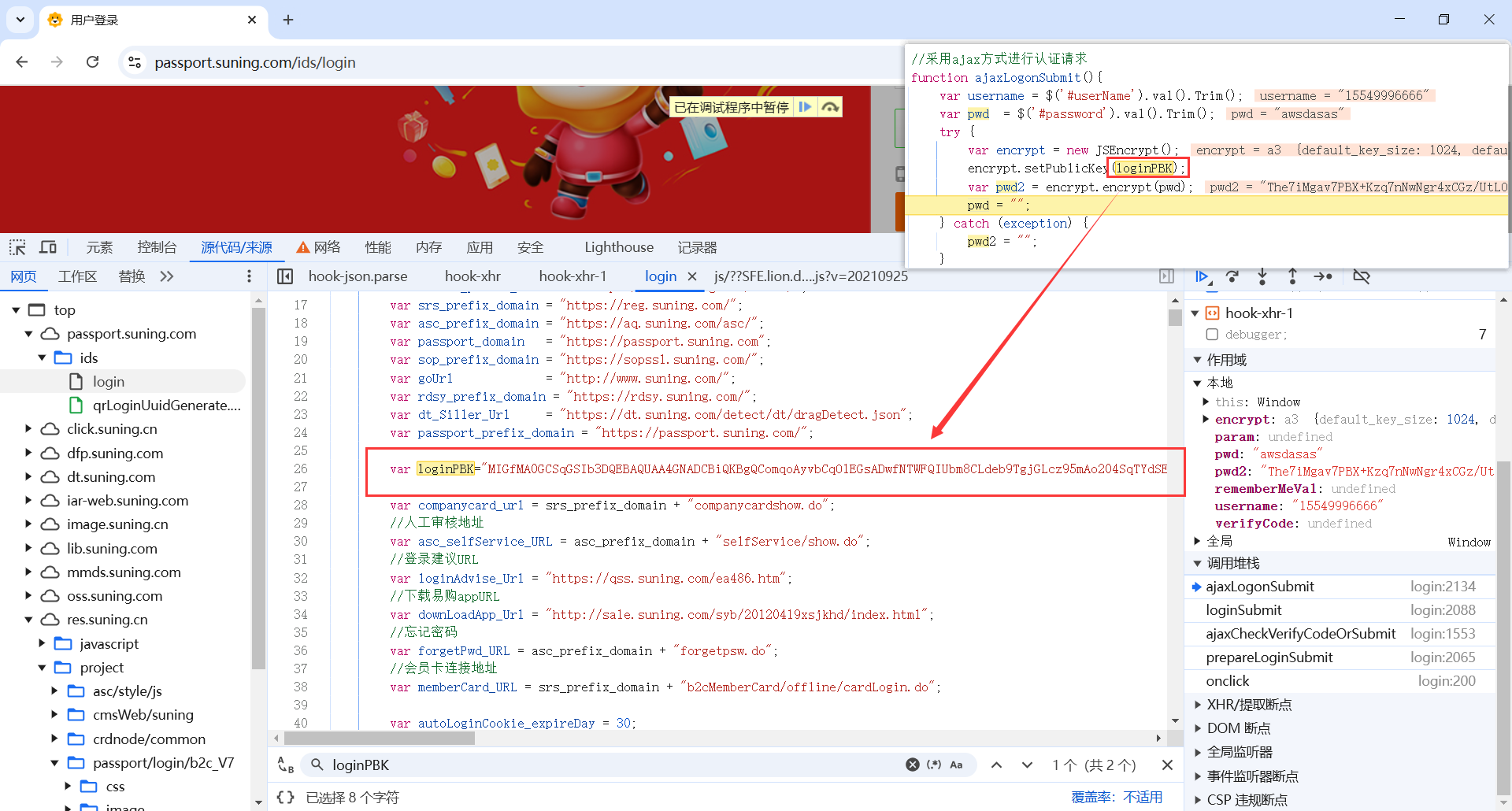Switch to the 控制台 panel

[157, 247]
